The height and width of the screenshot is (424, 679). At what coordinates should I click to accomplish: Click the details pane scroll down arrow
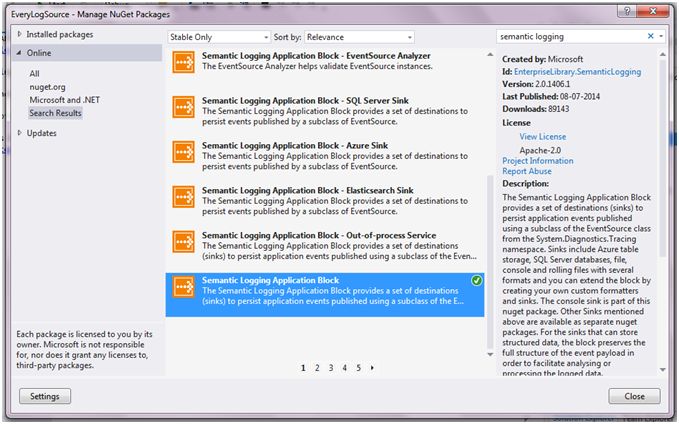pyautogui.click(x=663, y=370)
